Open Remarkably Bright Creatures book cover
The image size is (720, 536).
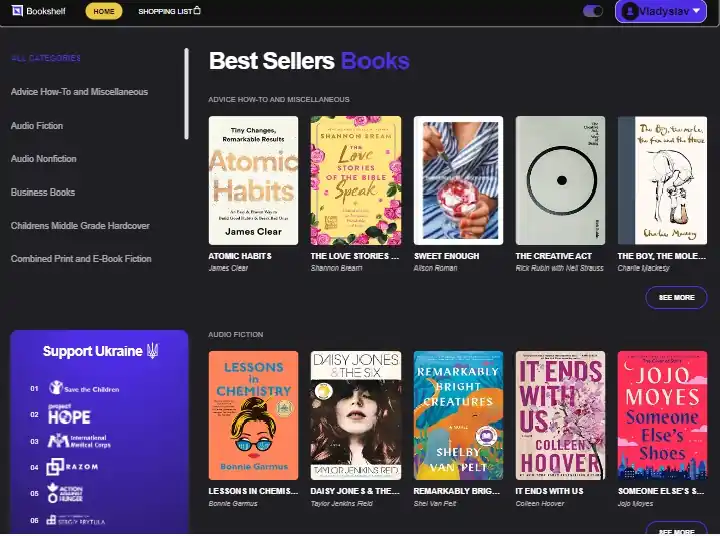(x=458, y=416)
